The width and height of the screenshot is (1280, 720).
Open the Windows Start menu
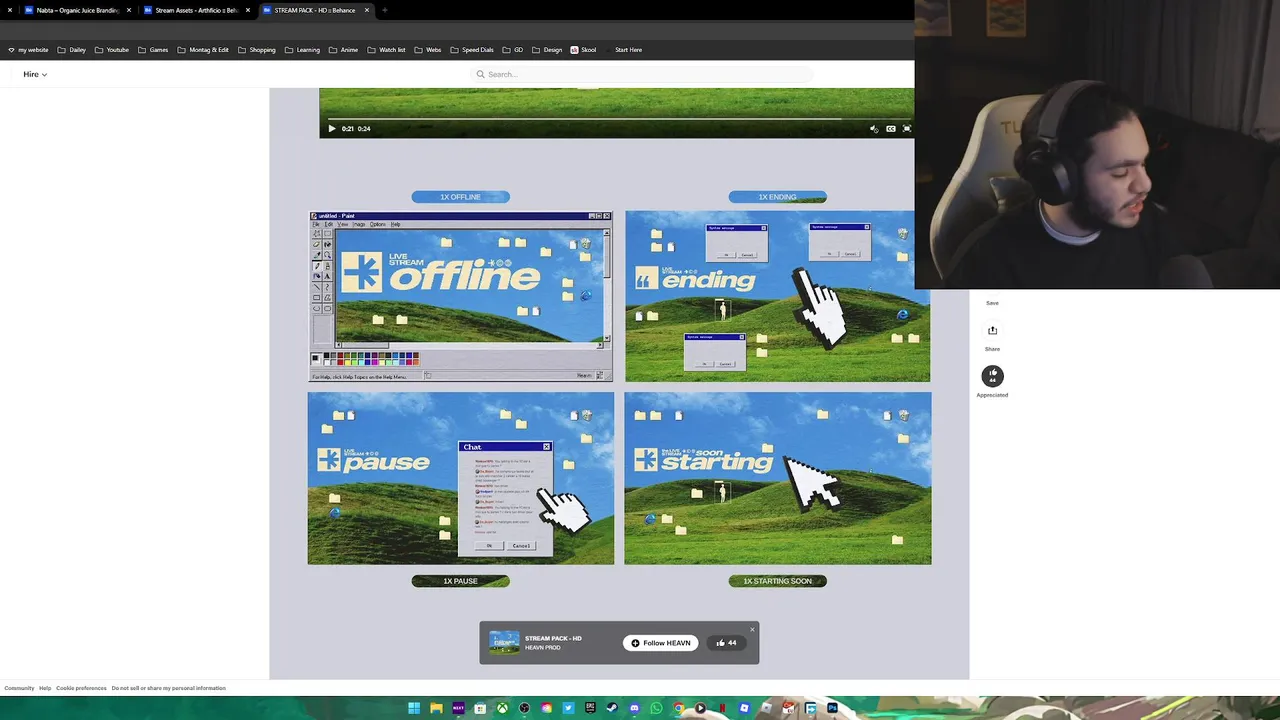[x=414, y=708]
